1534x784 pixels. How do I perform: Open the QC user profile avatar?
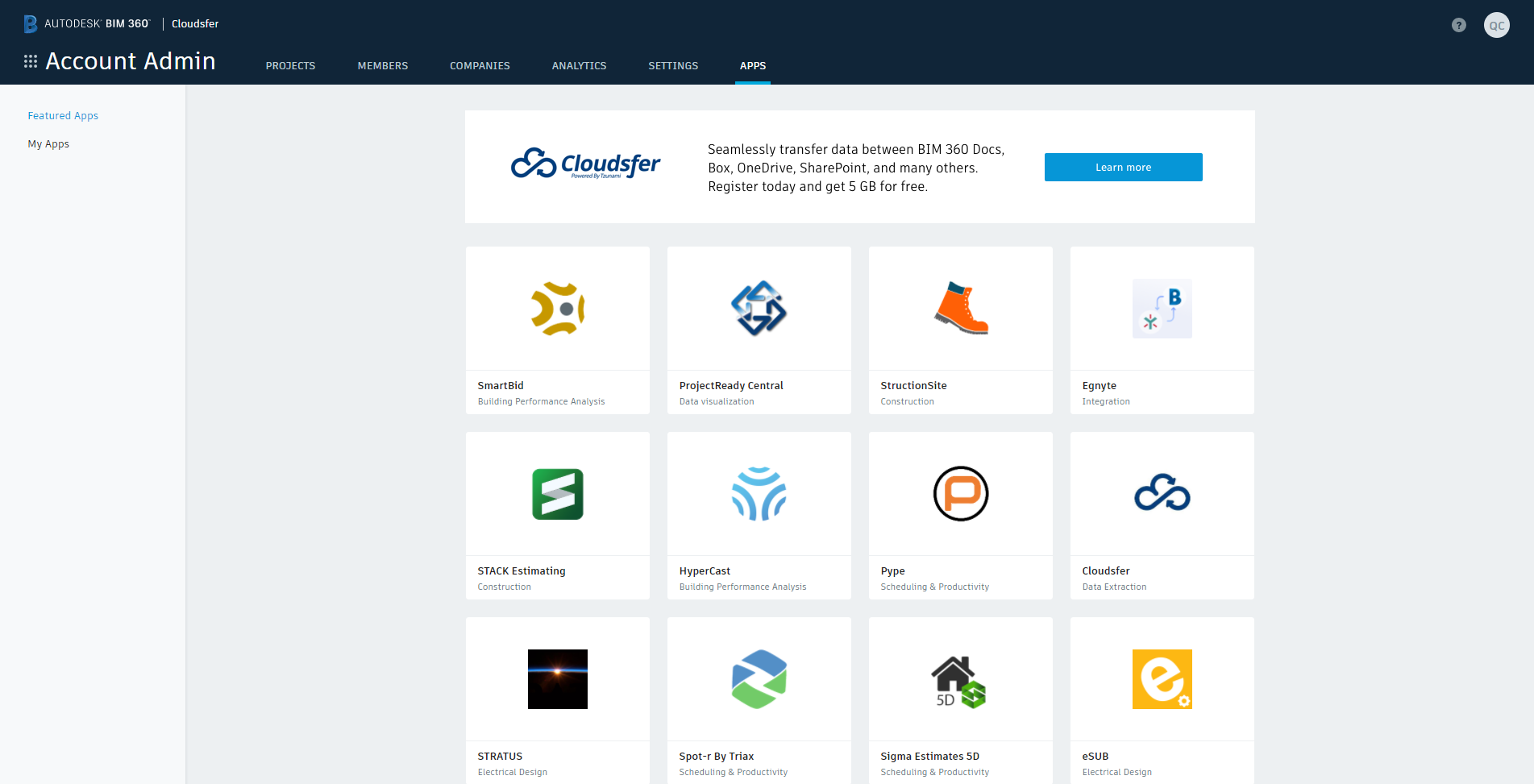tap(1497, 25)
